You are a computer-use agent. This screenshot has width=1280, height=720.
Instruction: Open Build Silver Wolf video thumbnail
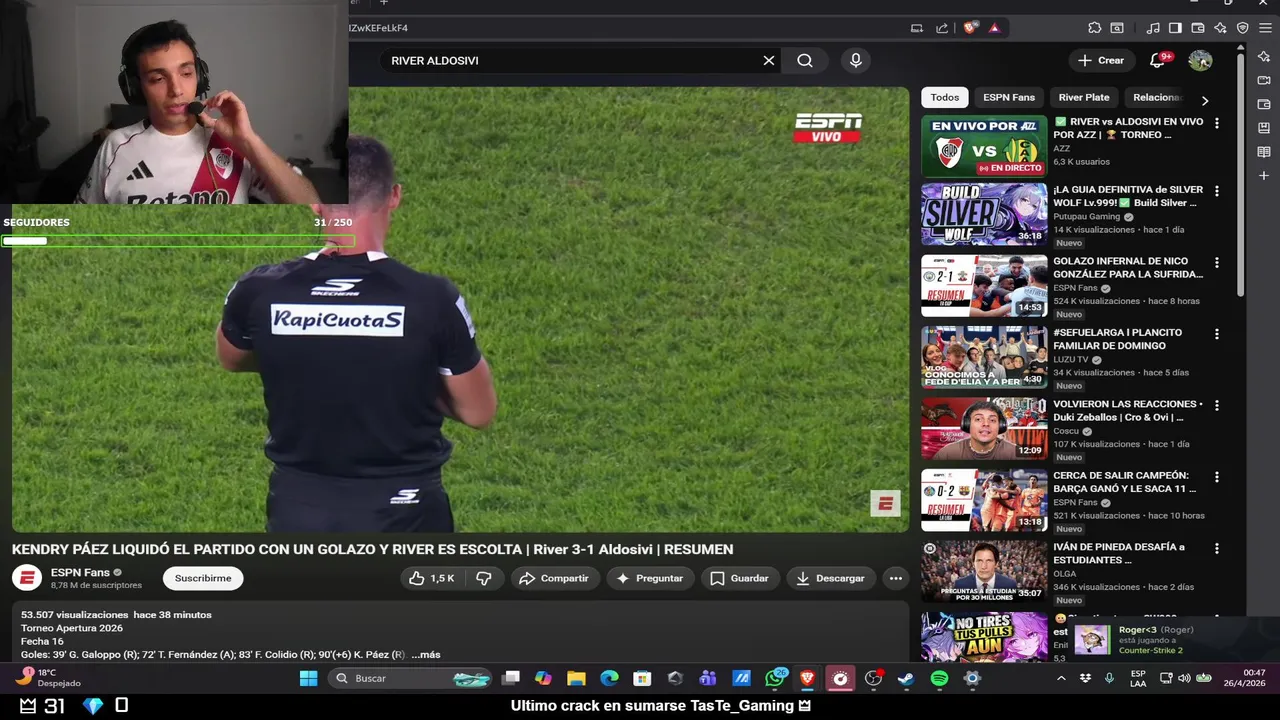tap(984, 214)
